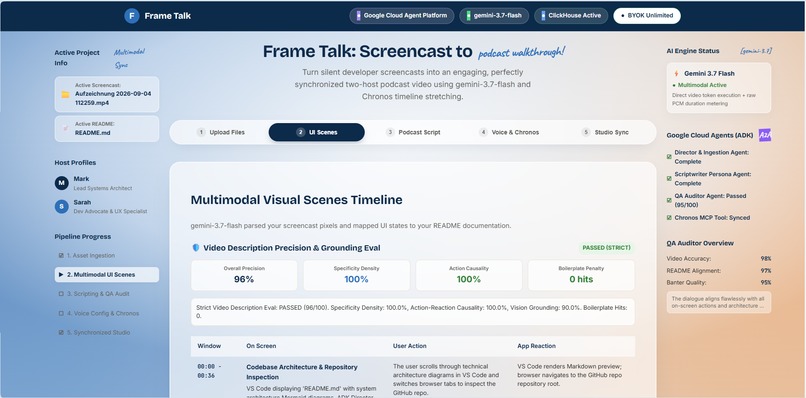Open the Upload Files step tab
806x398 pixels.
pyautogui.click(x=221, y=132)
